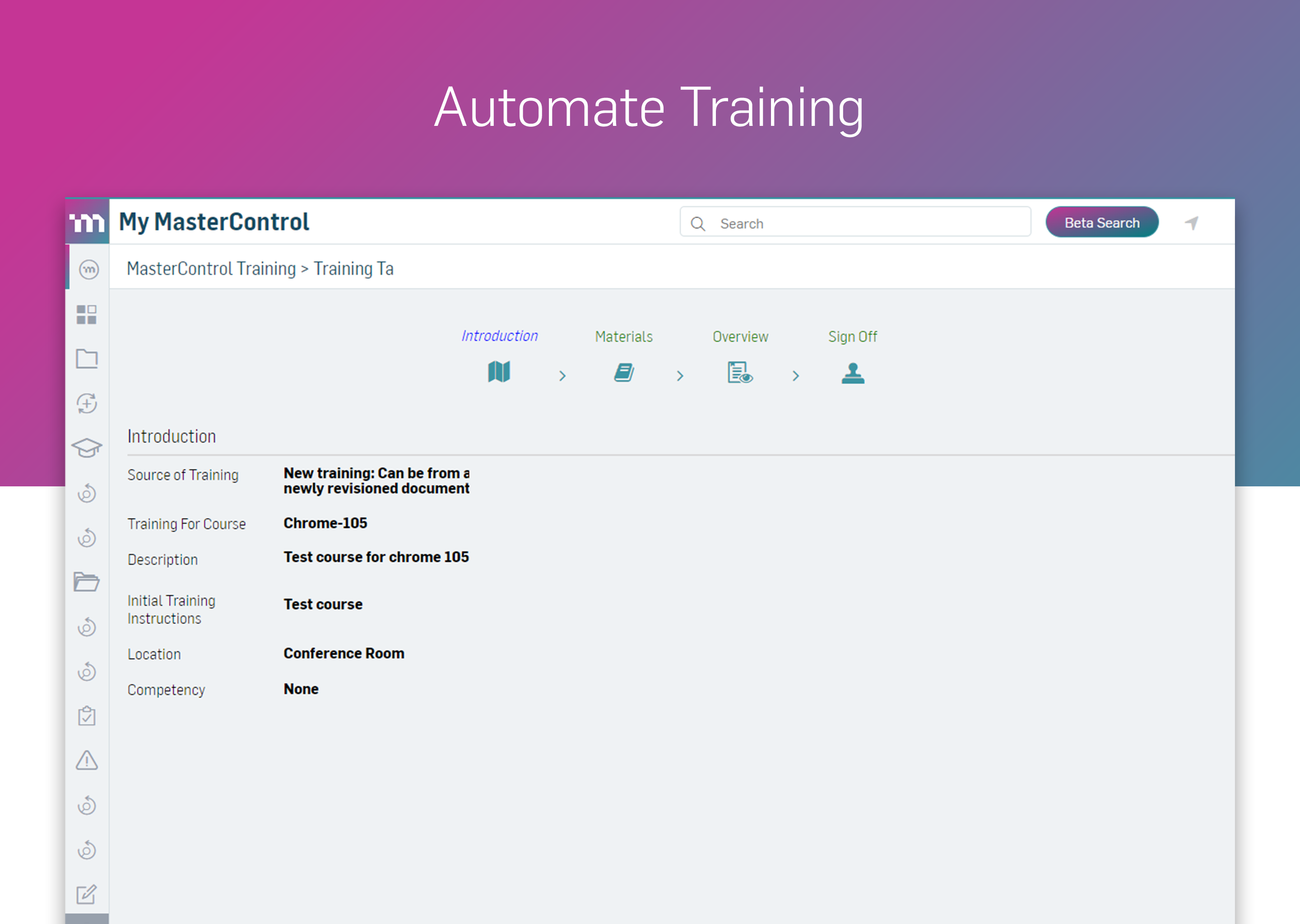Switch to the Materials step
Image resolution: width=1300 pixels, height=924 pixels.
623,336
